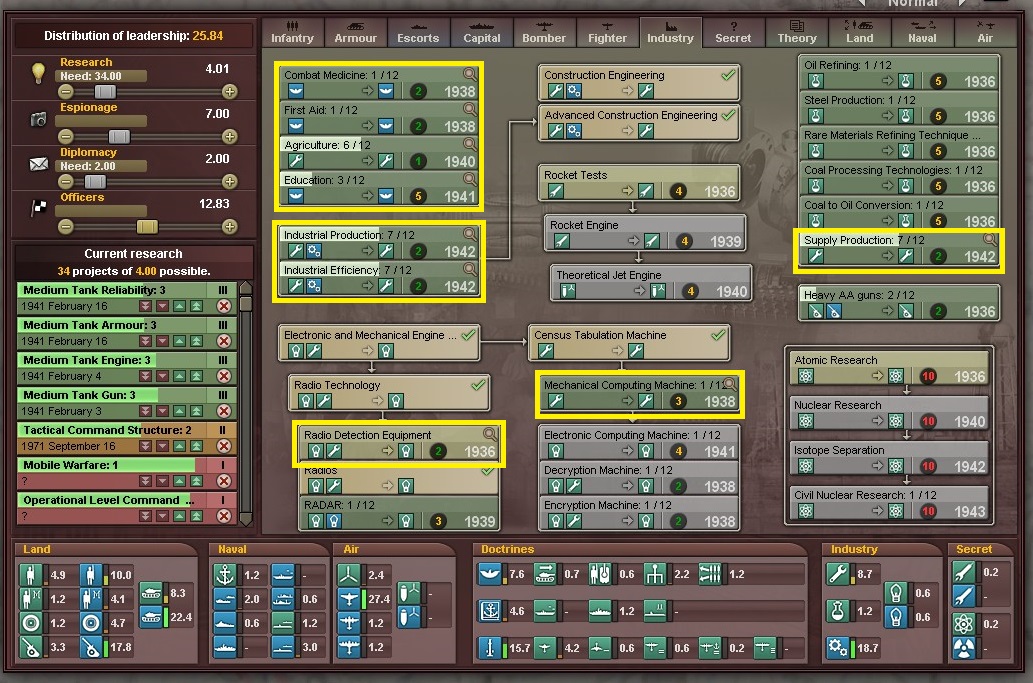Open magnifier details for Supply Production
Screen dimensions: 1033x683
(990, 239)
